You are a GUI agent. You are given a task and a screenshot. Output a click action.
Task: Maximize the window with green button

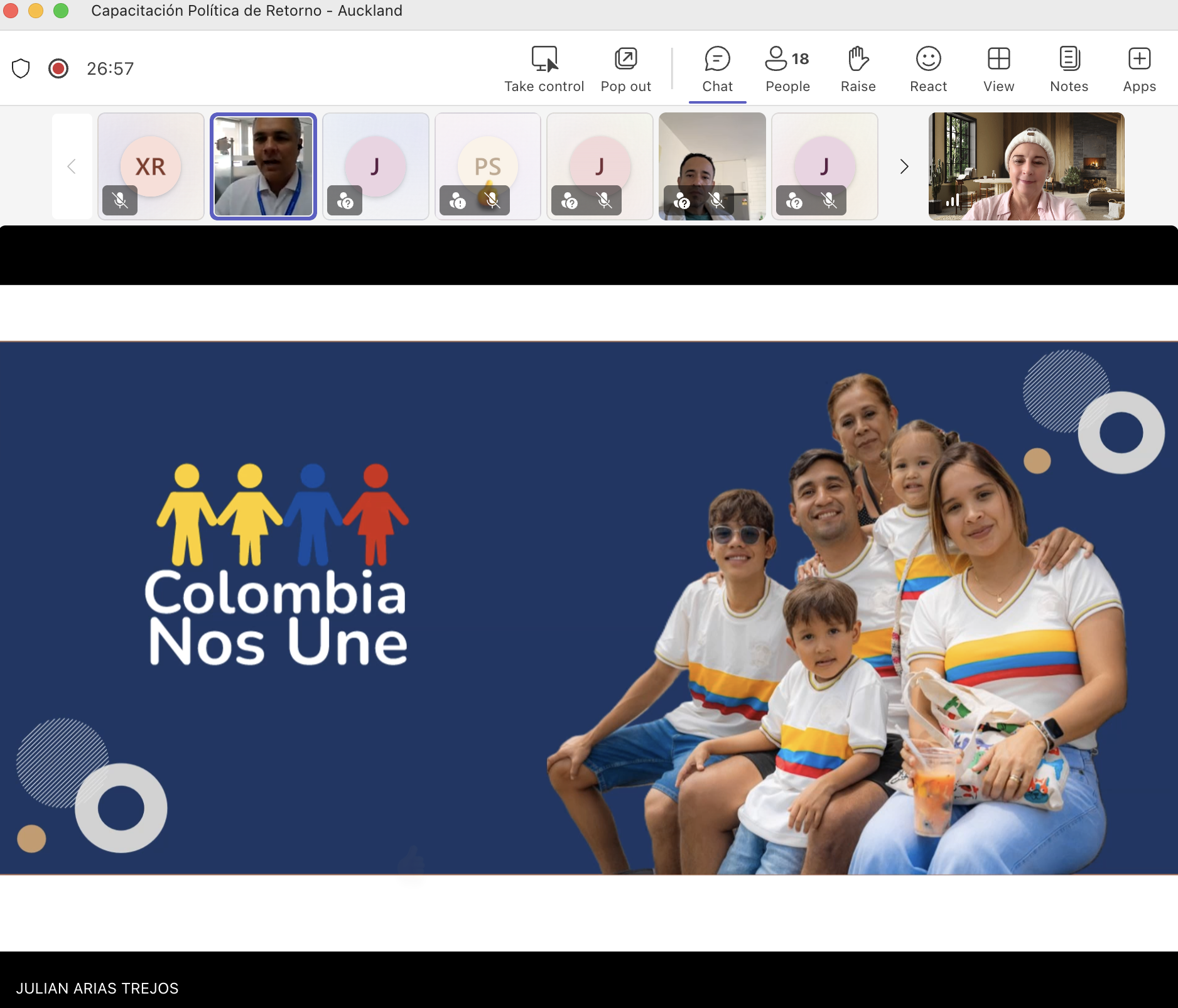61,11
